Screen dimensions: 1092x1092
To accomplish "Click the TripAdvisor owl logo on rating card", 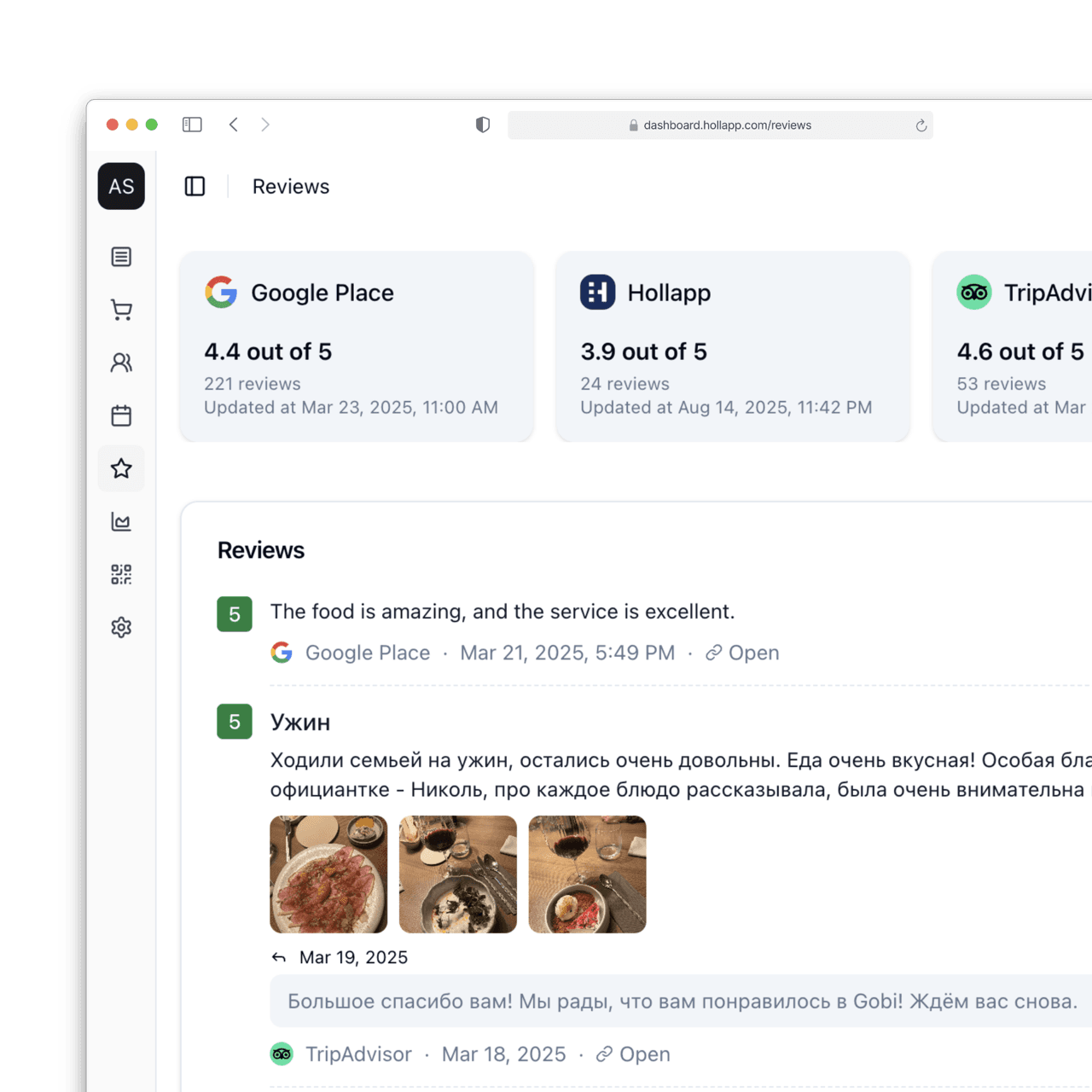I will click(x=974, y=292).
